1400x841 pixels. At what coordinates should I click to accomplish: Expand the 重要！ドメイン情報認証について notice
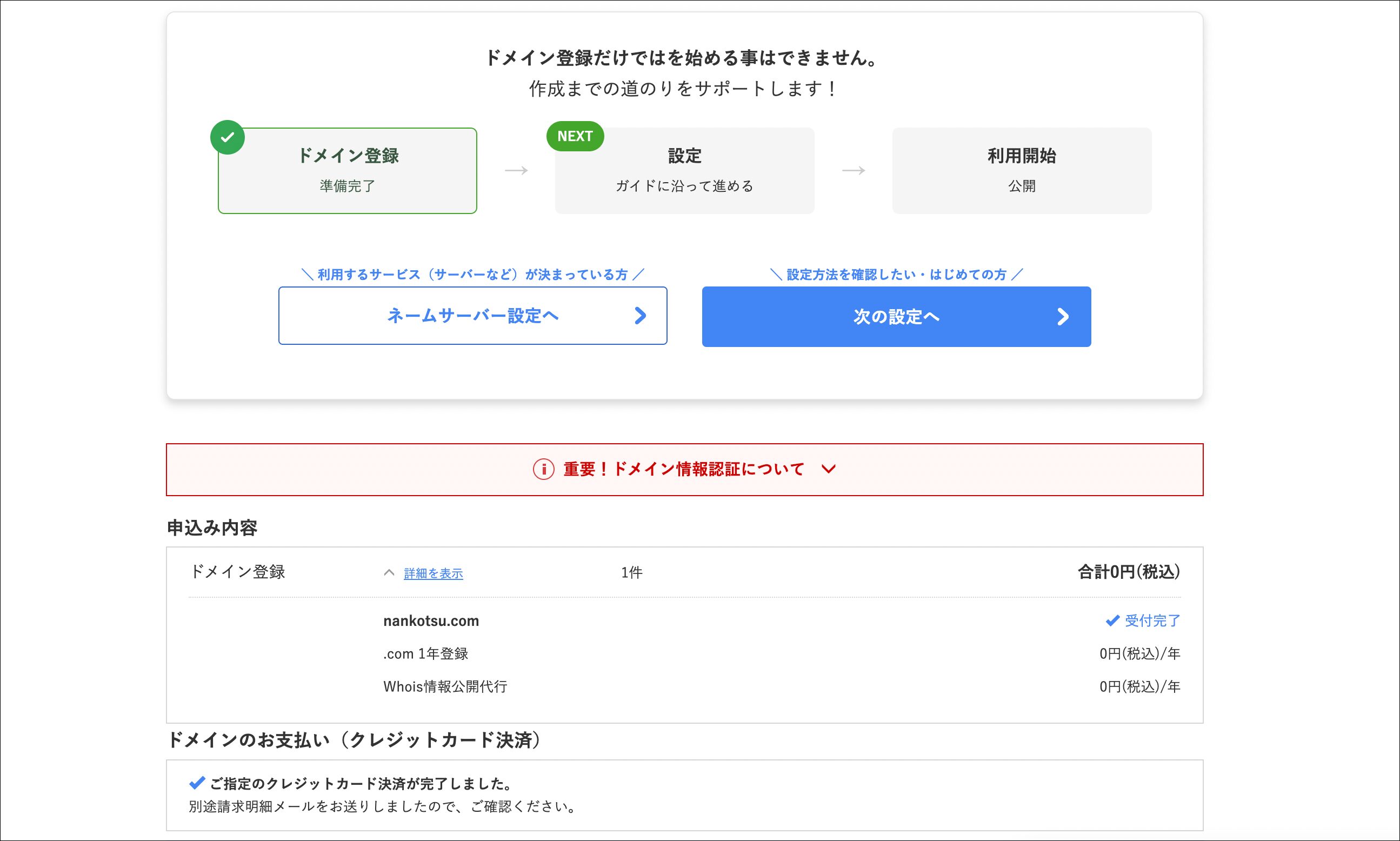coord(684,469)
